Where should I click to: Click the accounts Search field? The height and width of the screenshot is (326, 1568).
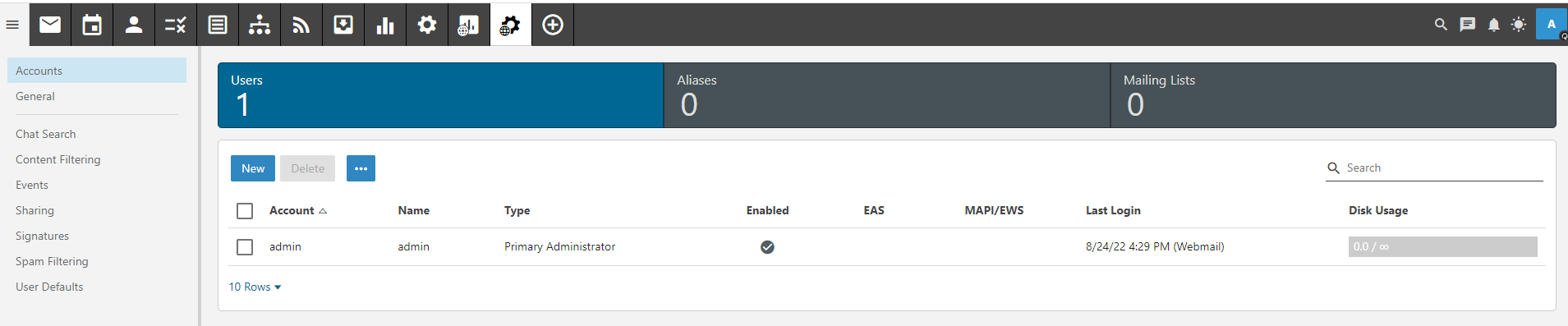click(x=1434, y=168)
